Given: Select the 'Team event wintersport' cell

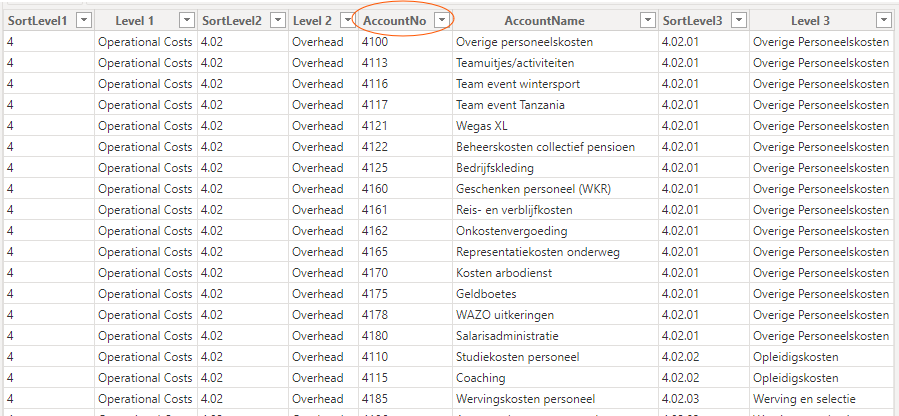Looking at the screenshot, I should click(555, 84).
